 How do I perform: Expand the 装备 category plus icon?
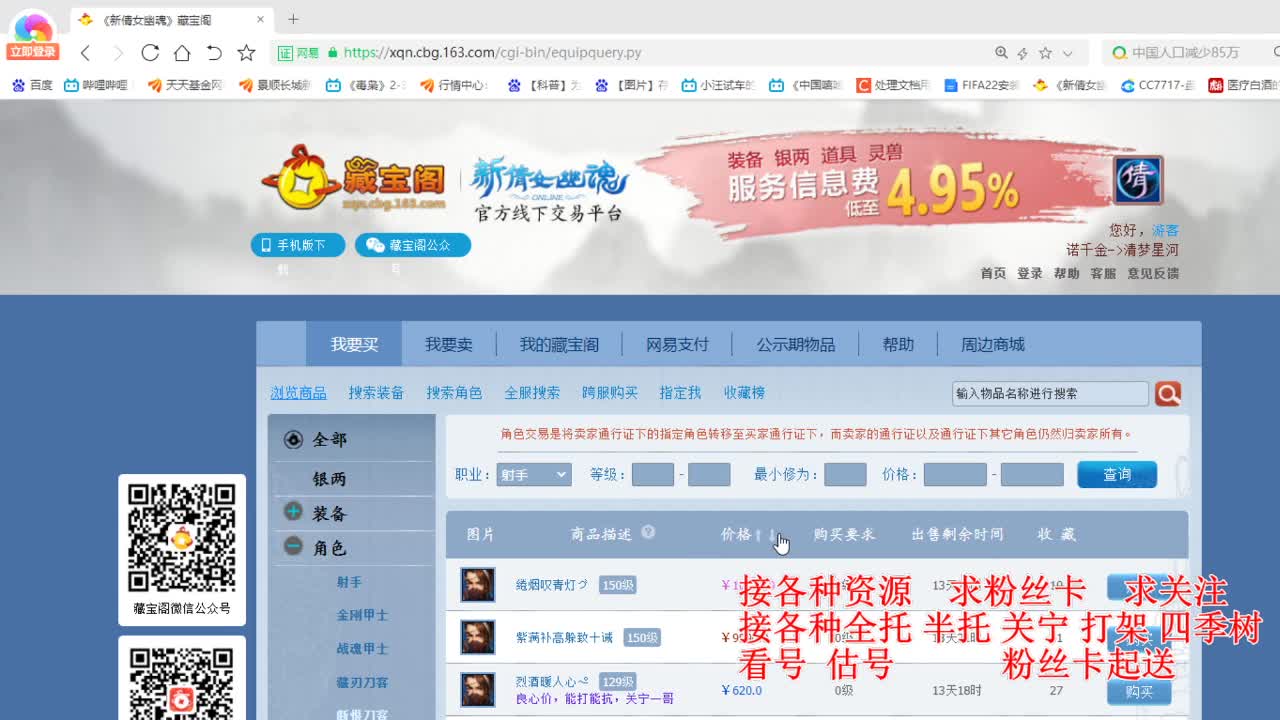click(x=293, y=512)
